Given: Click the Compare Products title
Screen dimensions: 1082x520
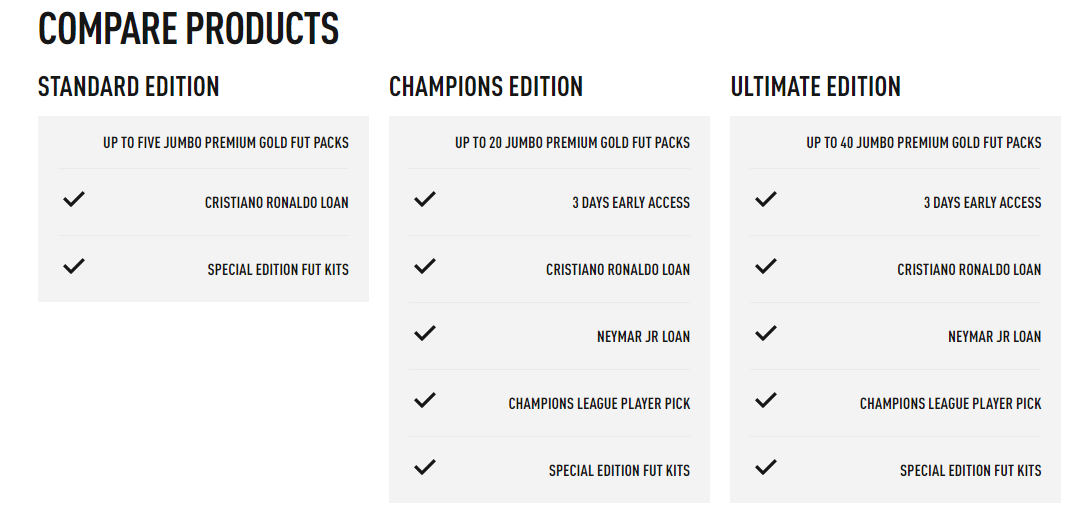Looking at the screenshot, I should 189,30.
